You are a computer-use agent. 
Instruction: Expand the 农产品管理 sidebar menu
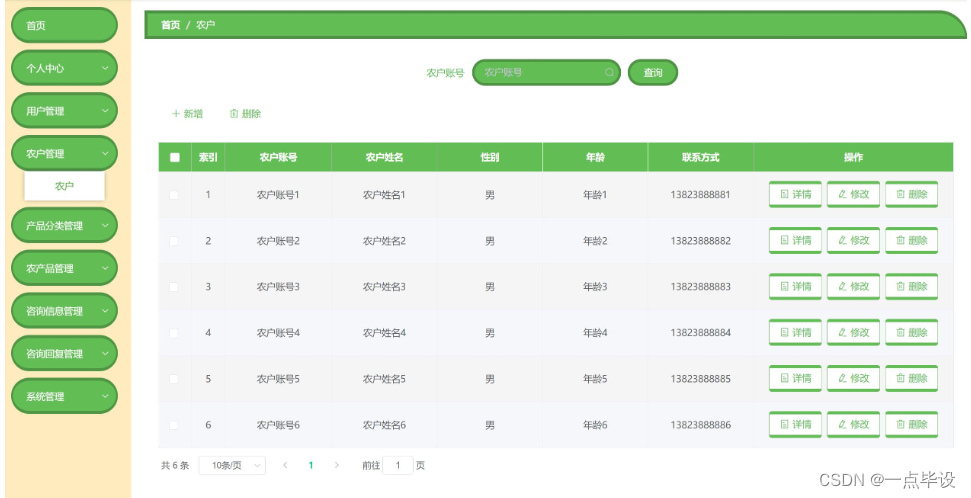(64, 268)
